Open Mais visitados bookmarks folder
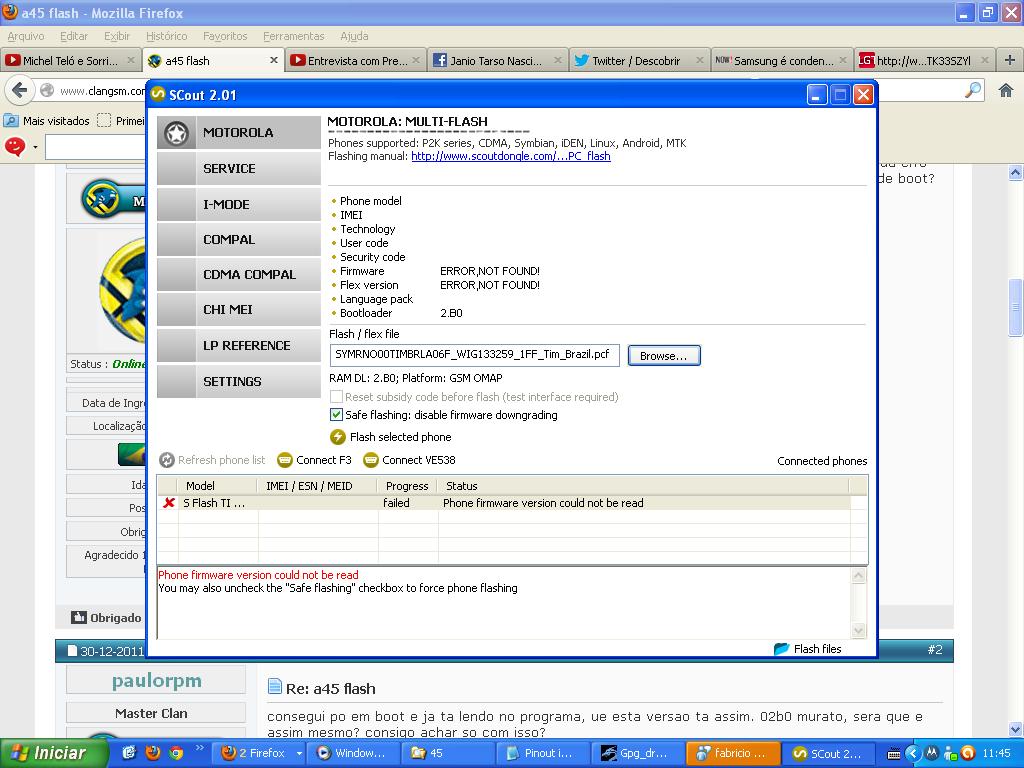Image resolution: width=1024 pixels, height=768 pixels. [47, 121]
